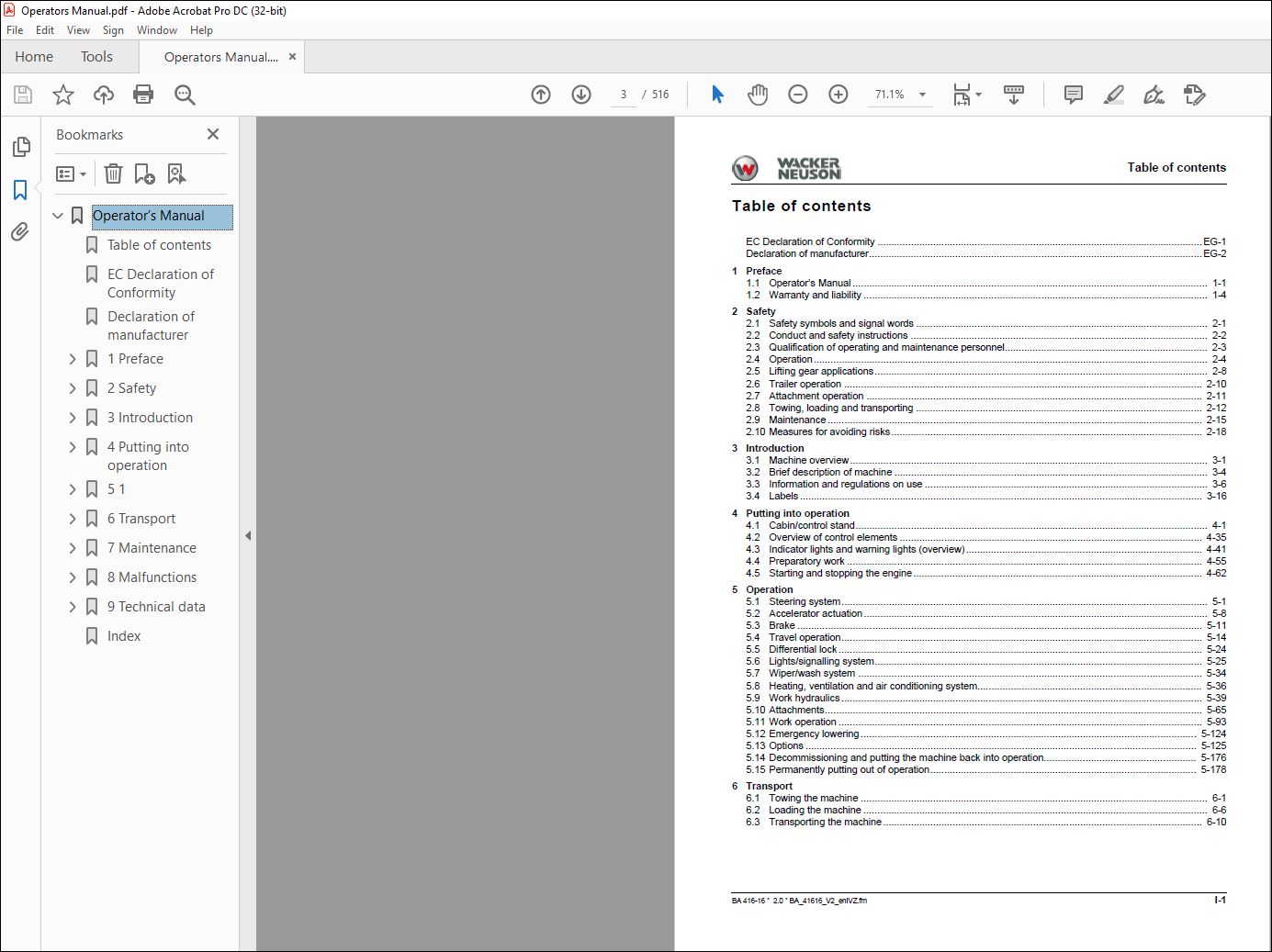This screenshot has height=952, width=1272.
Task: Open Declaration of manufacturer bookmark
Action: click(x=151, y=326)
